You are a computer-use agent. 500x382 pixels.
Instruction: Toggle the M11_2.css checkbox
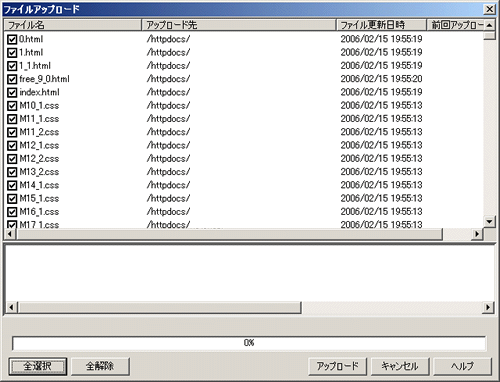click(x=12, y=133)
